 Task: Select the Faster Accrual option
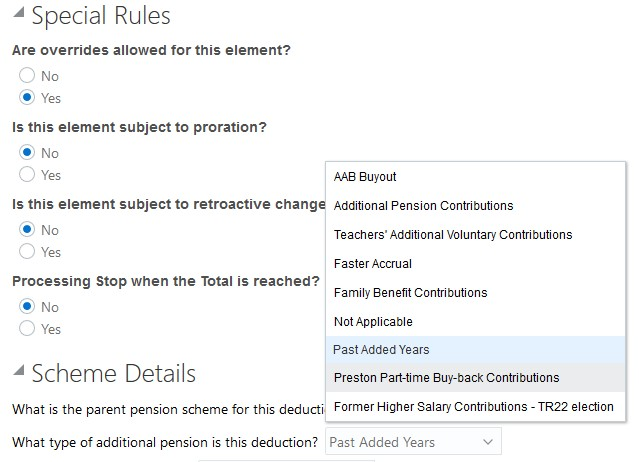coord(372,264)
